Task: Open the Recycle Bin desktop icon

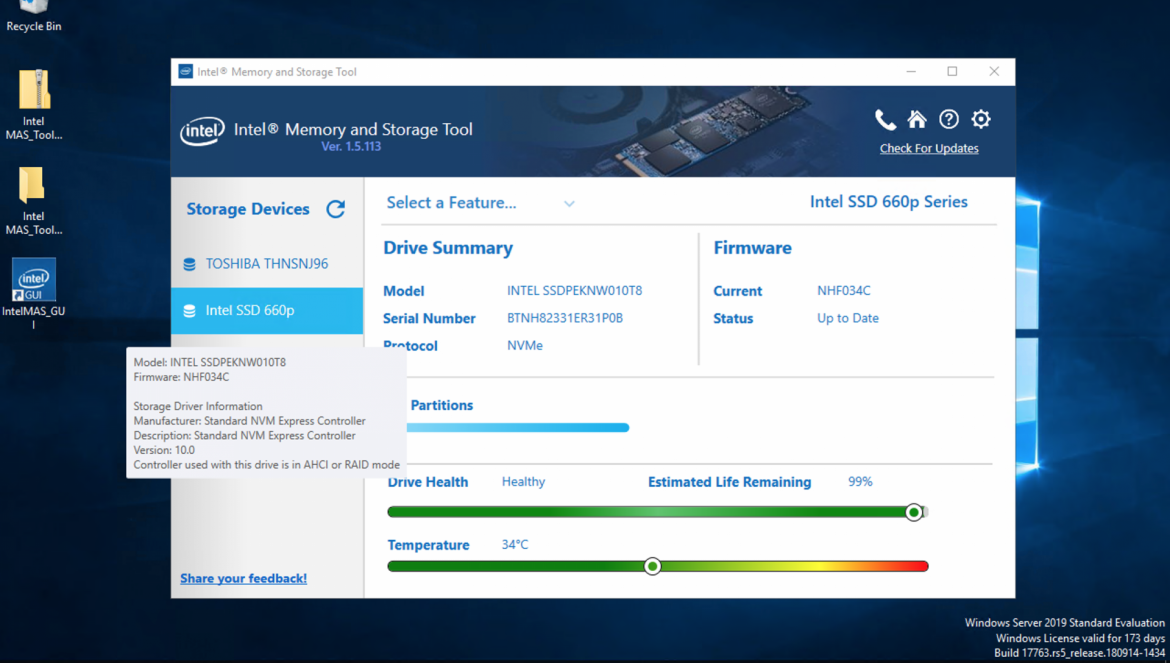Action: point(34,16)
